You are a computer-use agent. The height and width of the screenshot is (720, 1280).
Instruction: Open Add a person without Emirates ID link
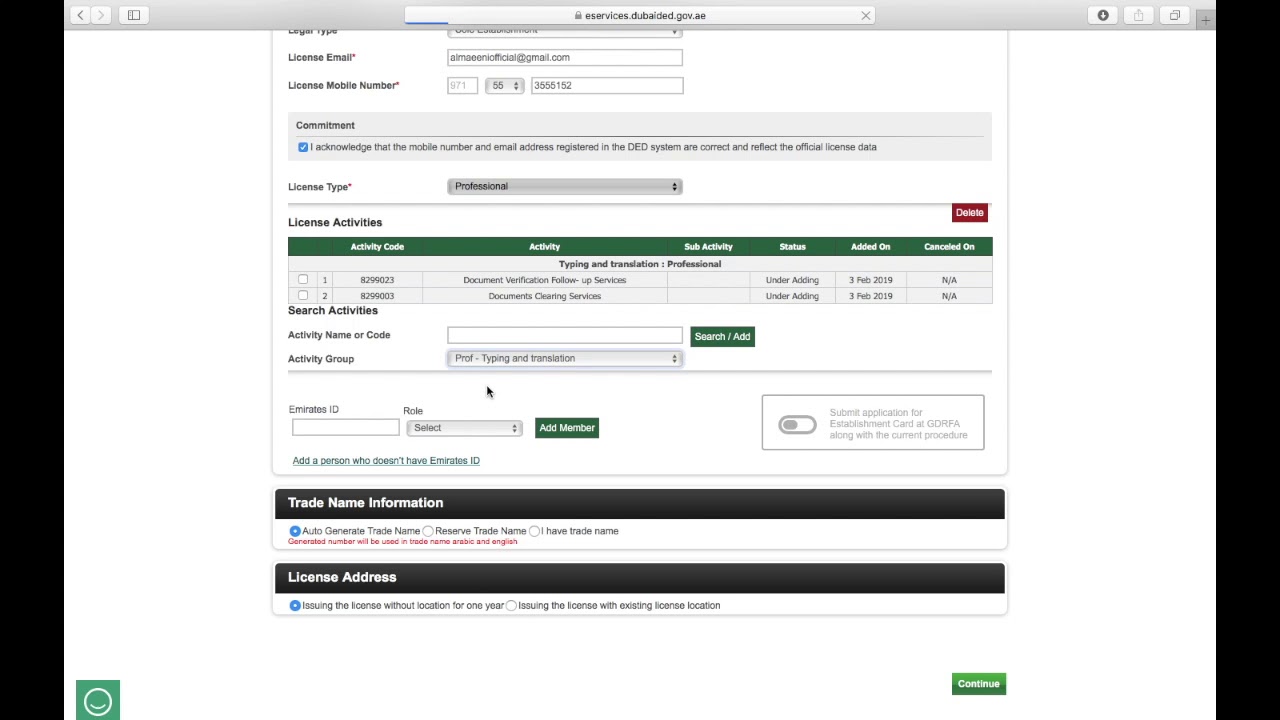pos(386,461)
